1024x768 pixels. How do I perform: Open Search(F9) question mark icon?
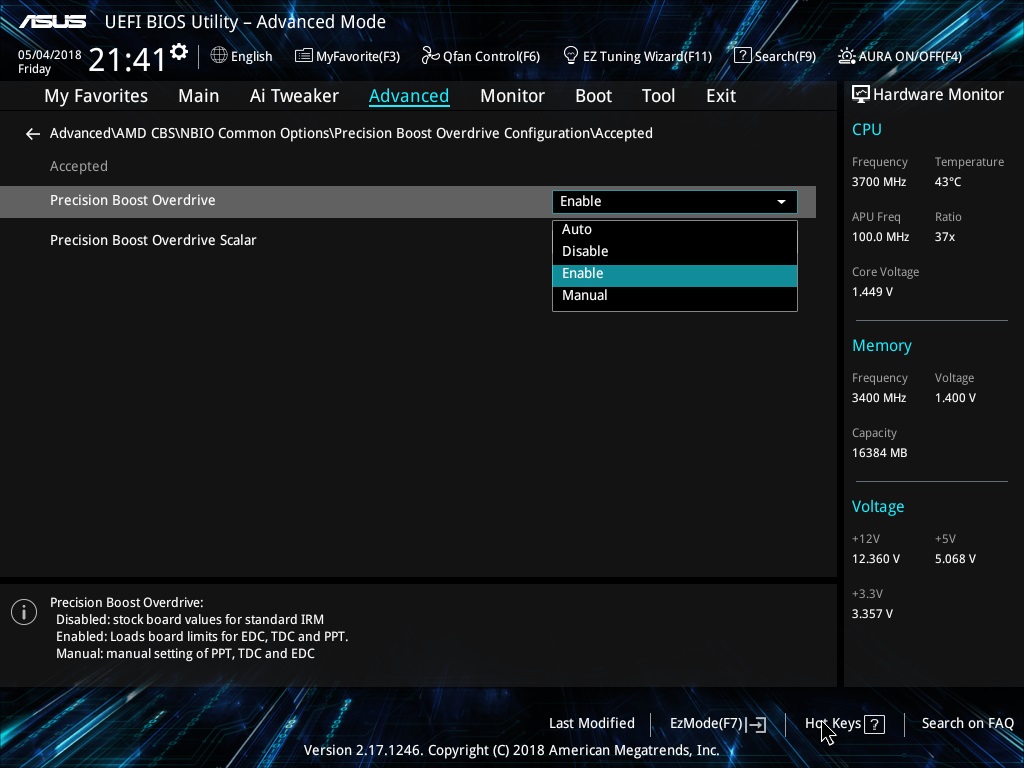[x=743, y=56]
